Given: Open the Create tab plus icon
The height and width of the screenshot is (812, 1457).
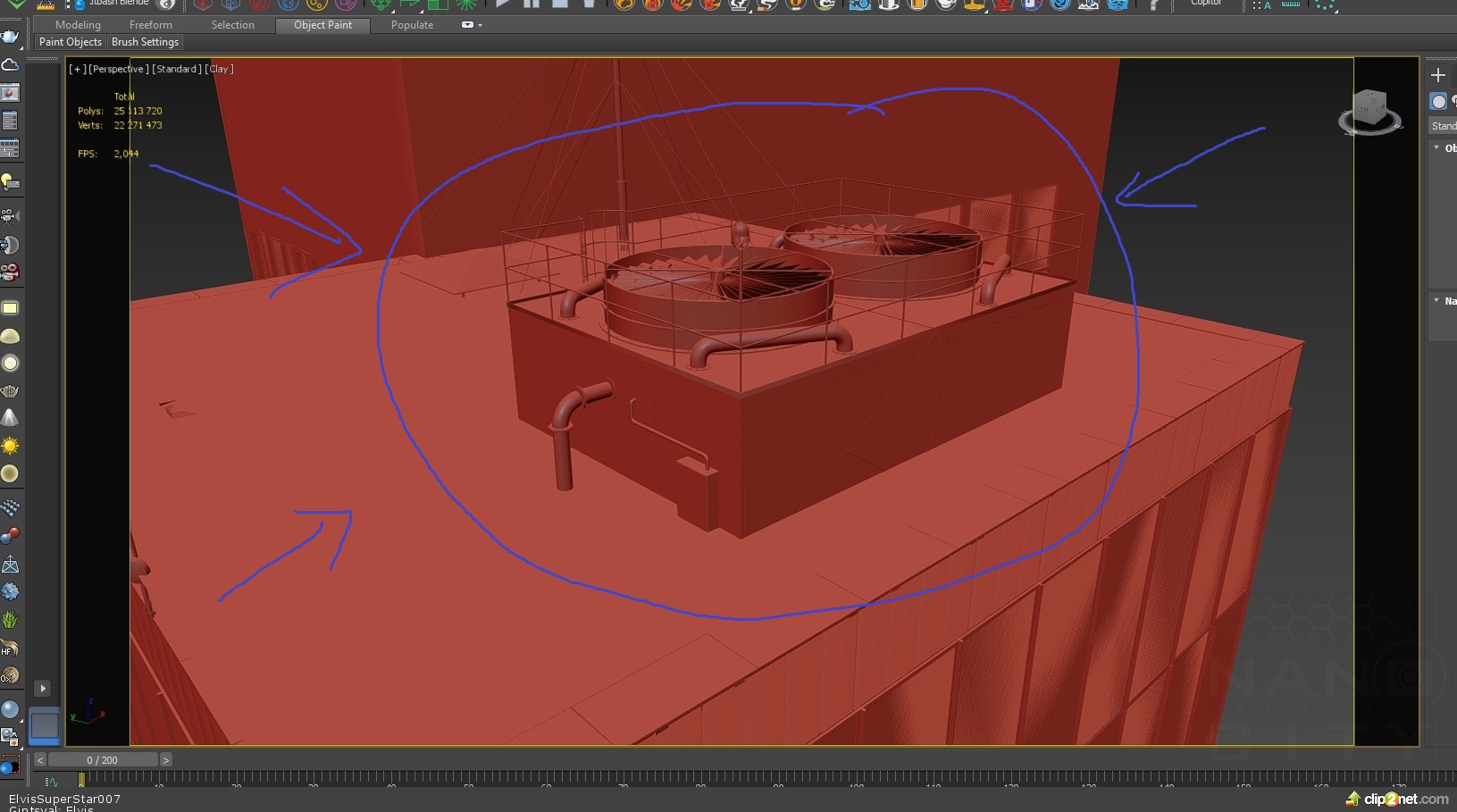Looking at the screenshot, I should coord(1438,75).
